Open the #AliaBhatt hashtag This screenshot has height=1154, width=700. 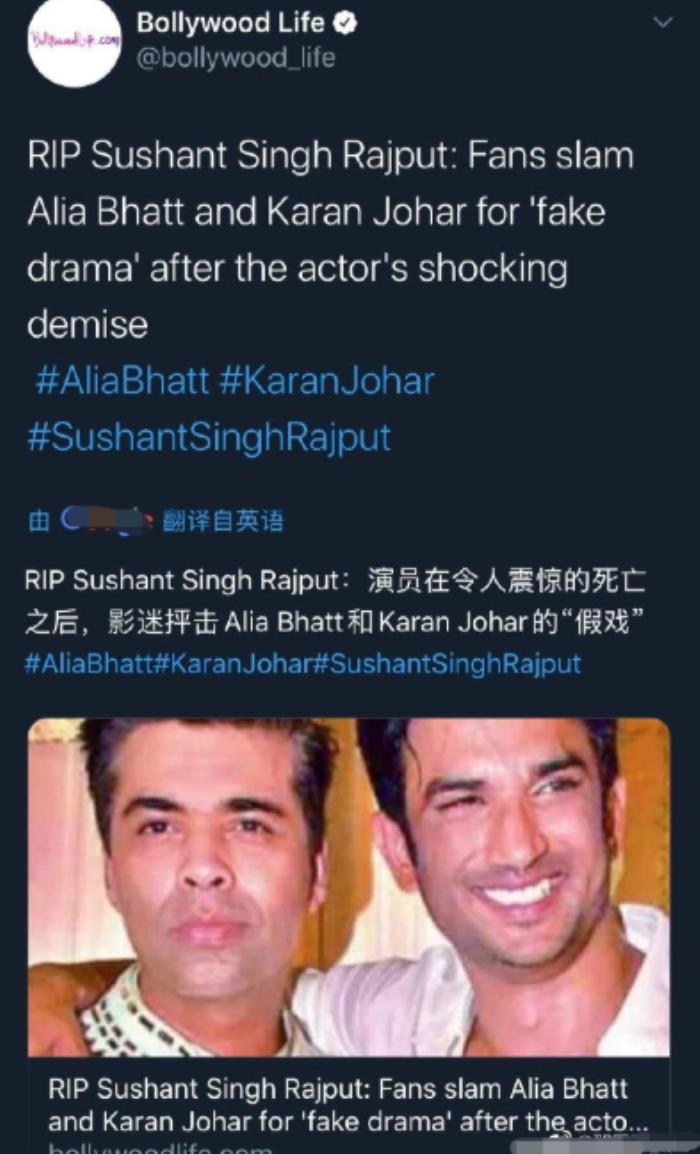[x=122, y=380]
